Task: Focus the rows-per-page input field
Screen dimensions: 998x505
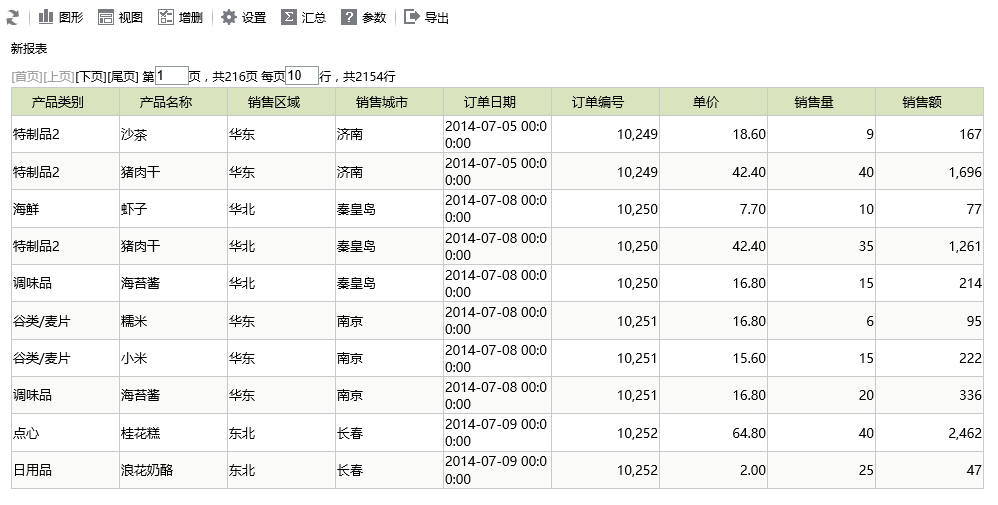Action: click(302, 76)
